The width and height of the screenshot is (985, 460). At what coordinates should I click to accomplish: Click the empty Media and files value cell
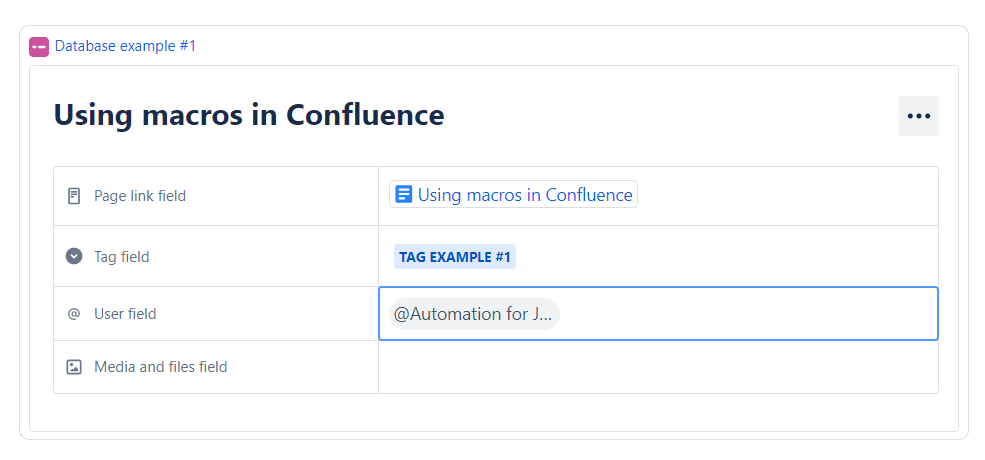click(657, 367)
